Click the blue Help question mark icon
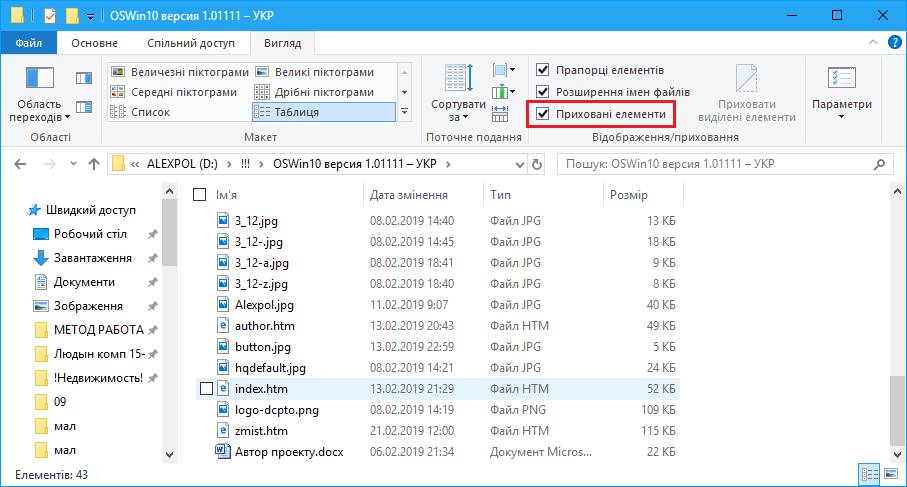 [894, 42]
